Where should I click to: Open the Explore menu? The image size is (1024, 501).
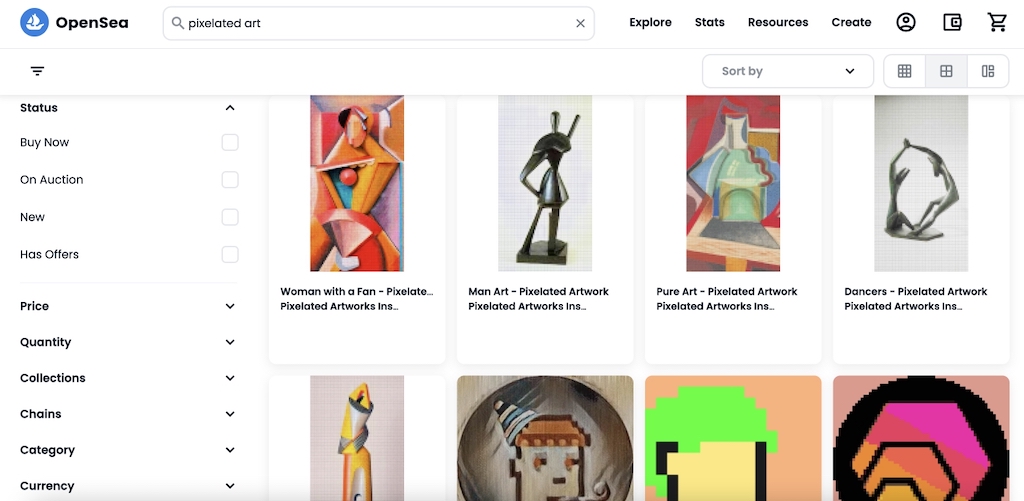tap(650, 22)
